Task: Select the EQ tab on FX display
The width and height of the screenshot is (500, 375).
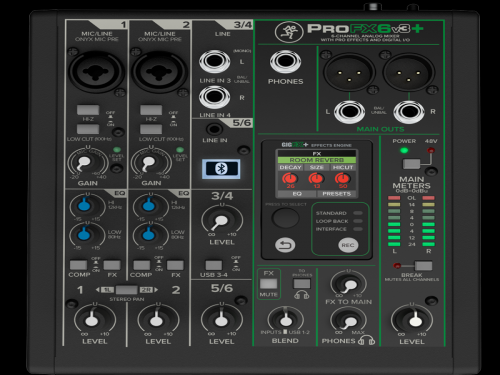Action: pyautogui.click(x=297, y=194)
